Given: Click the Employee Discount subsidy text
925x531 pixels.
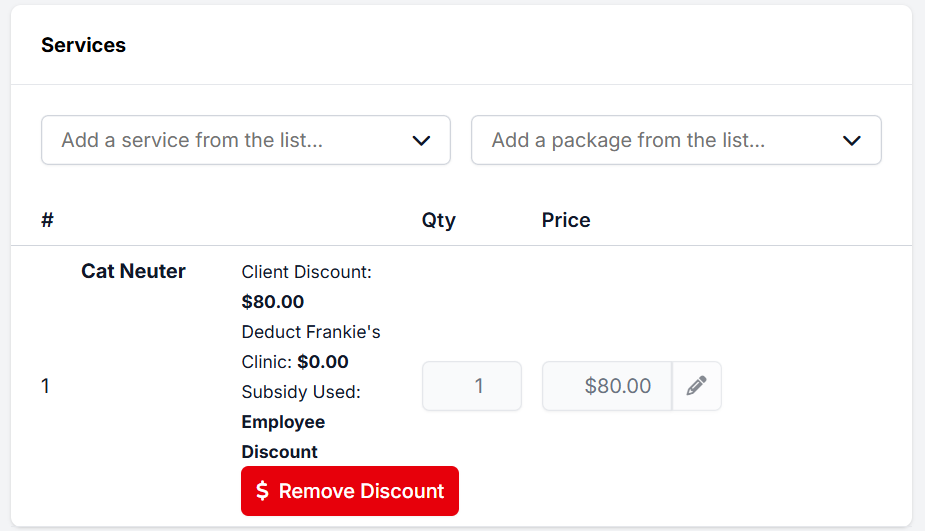Looking at the screenshot, I should [283, 436].
